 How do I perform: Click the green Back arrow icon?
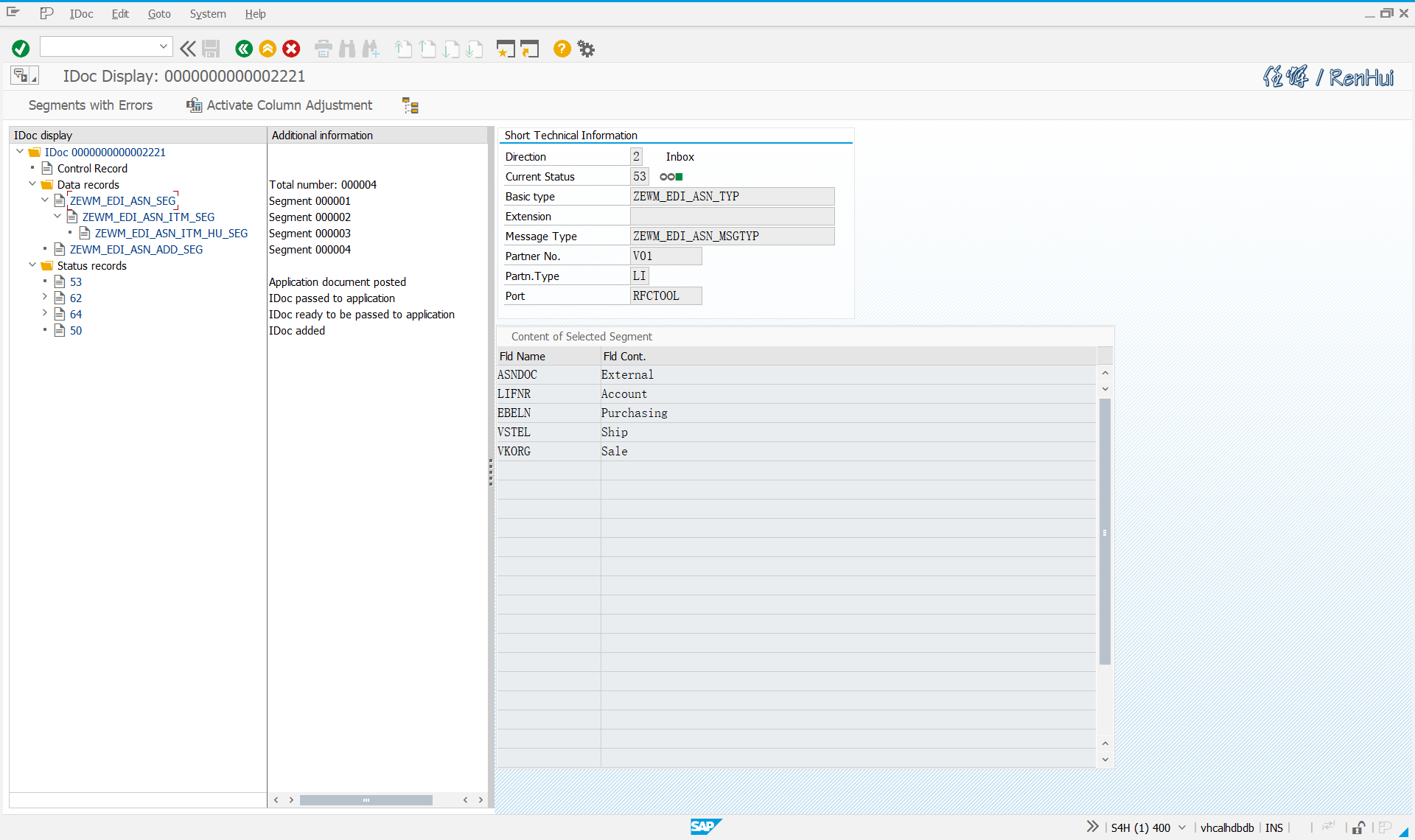[x=244, y=49]
